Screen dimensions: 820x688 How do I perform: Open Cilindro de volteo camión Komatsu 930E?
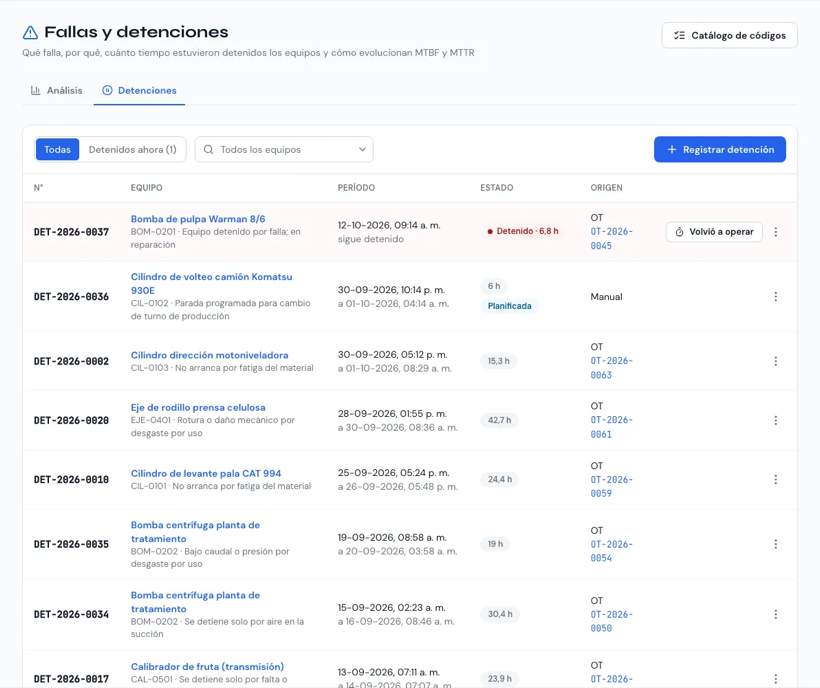tap(211, 283)
